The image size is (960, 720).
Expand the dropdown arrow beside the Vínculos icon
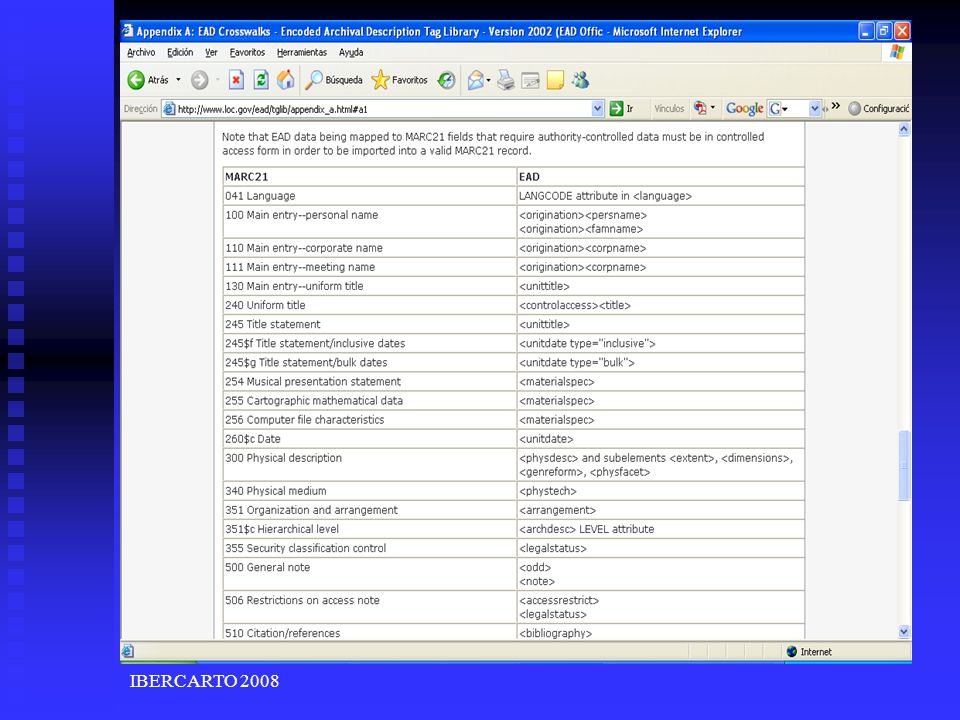coord(713,108)
